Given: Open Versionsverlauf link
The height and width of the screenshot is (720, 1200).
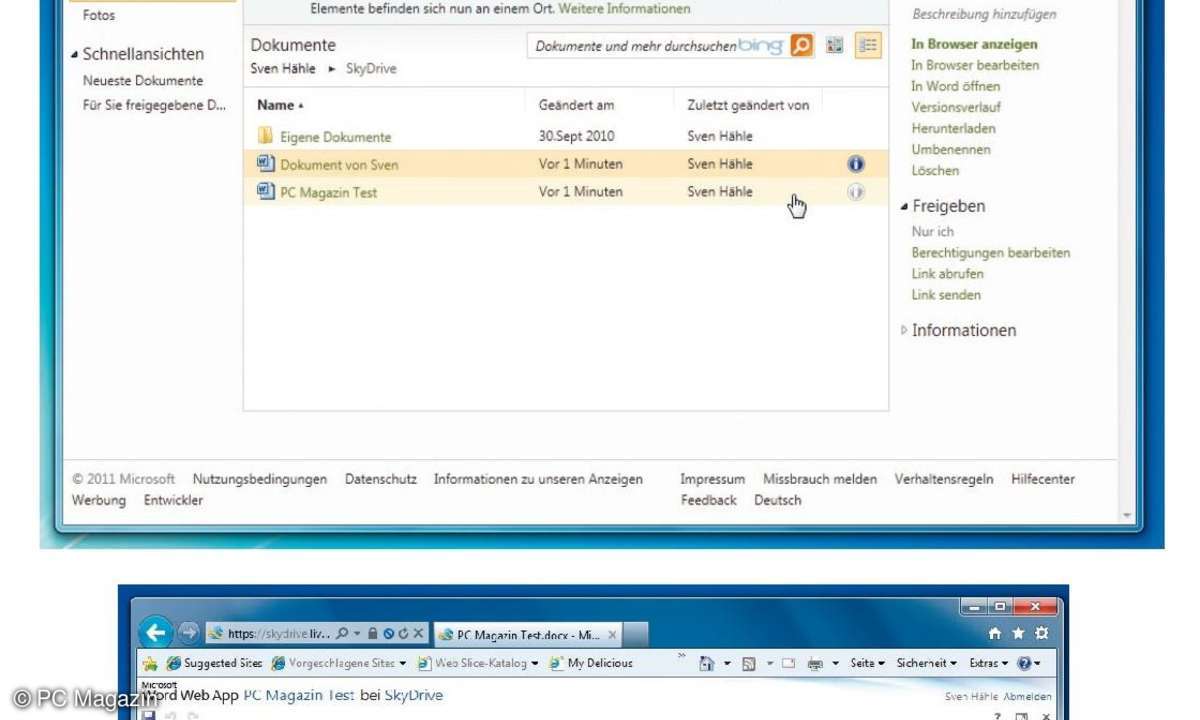Looking at the screenshot, I should click(955, 107).
